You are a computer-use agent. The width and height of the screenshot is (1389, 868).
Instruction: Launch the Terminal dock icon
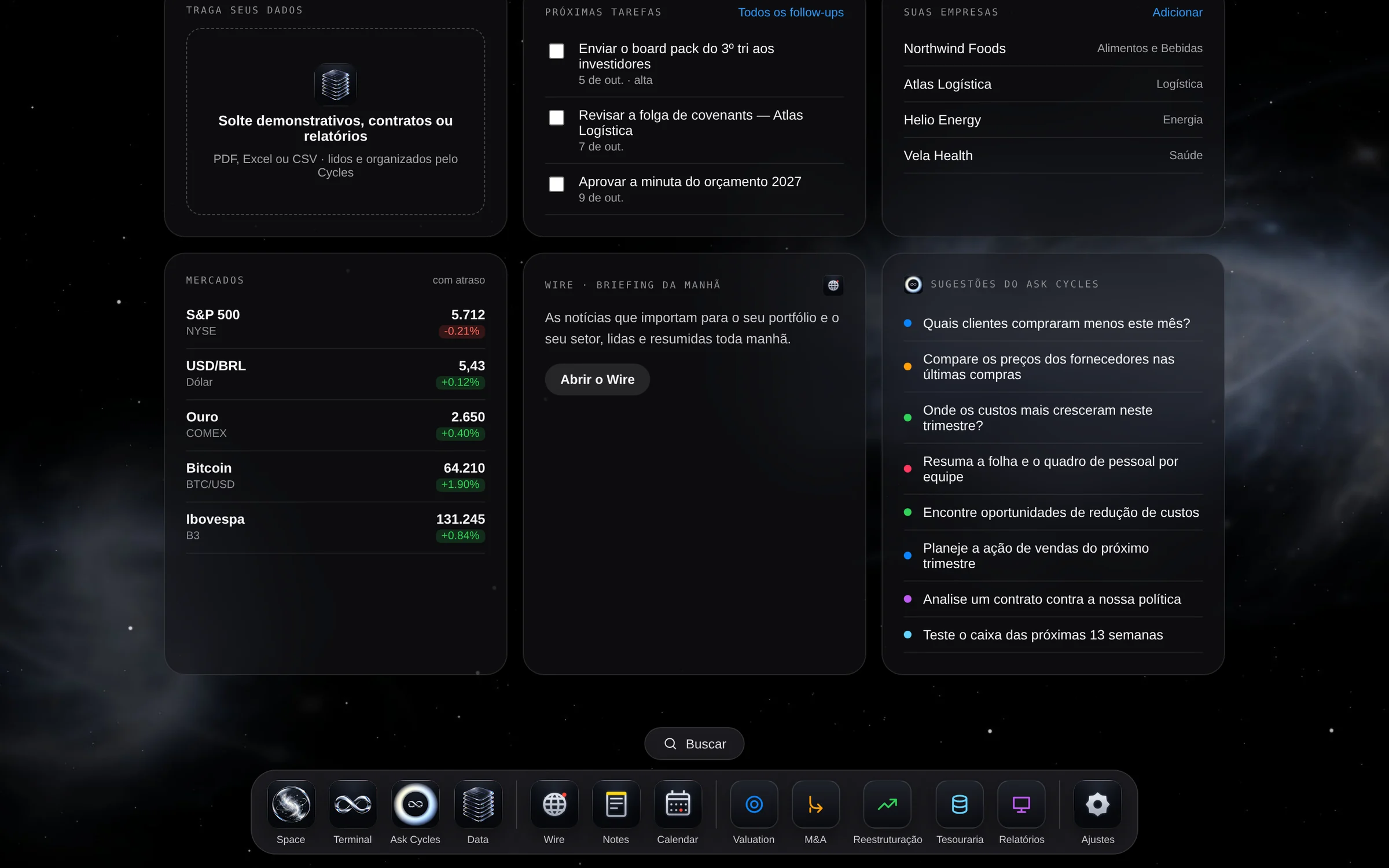[x=352, y=804]
